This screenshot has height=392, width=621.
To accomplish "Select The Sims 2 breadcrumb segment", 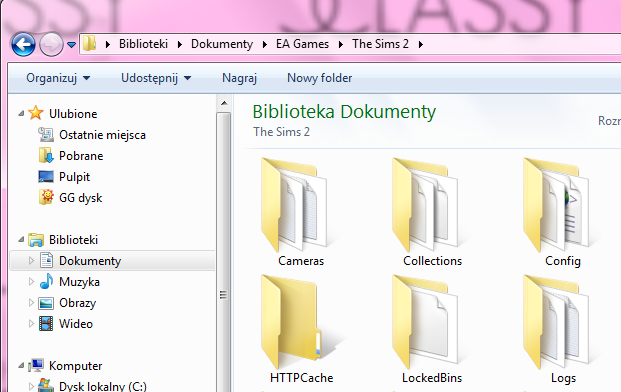I will [x=380, y=44].
